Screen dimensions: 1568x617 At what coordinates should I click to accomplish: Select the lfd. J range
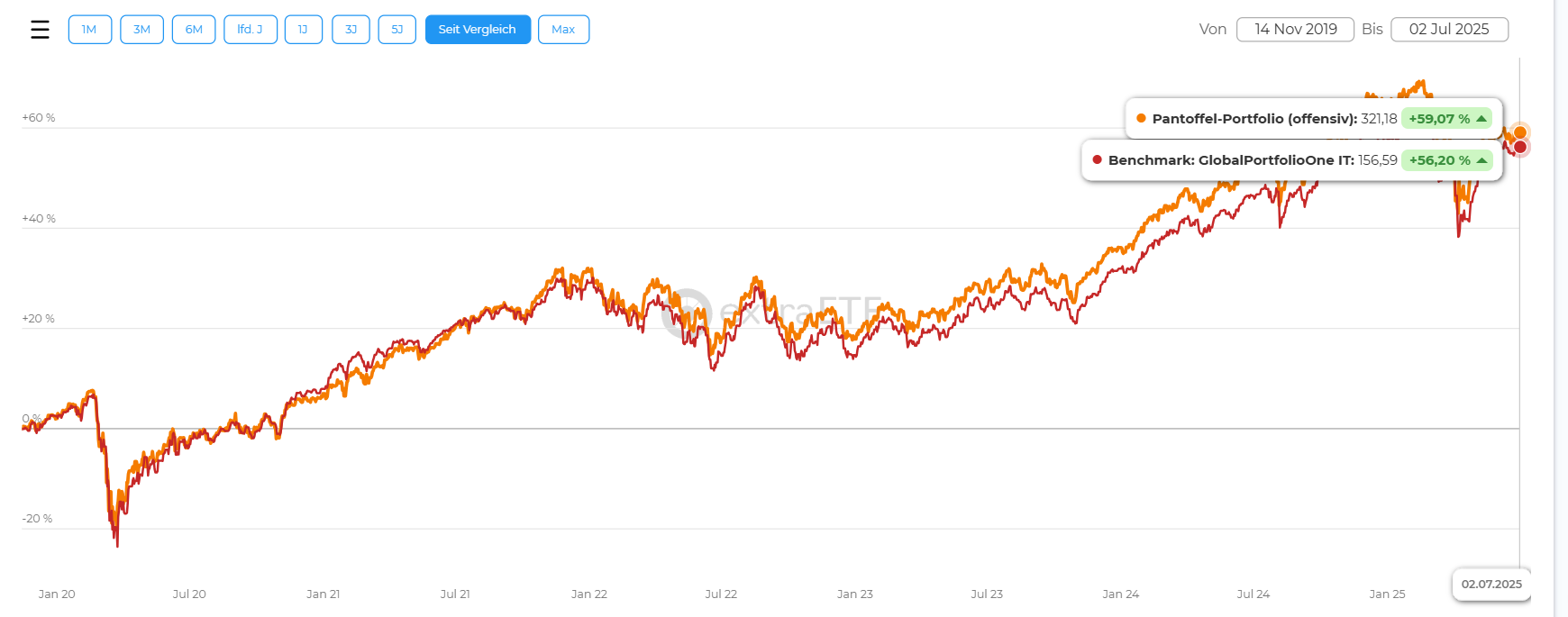[x=250, y=30]
